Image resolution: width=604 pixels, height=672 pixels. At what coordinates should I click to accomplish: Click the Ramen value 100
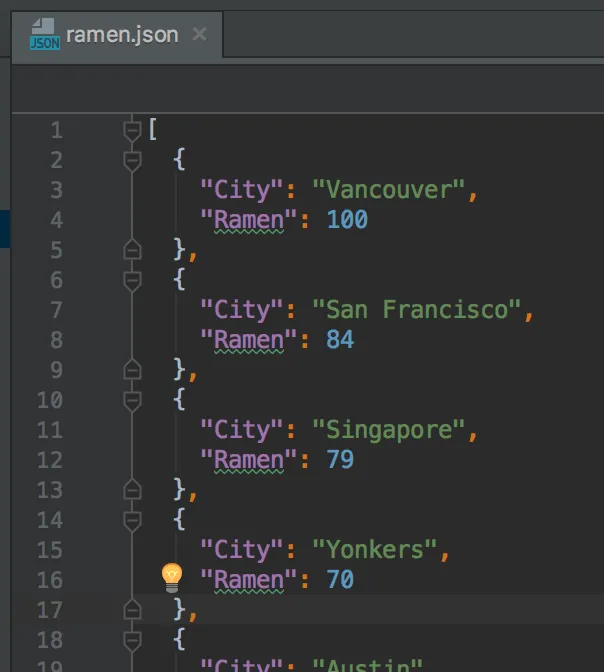[347, 219]
